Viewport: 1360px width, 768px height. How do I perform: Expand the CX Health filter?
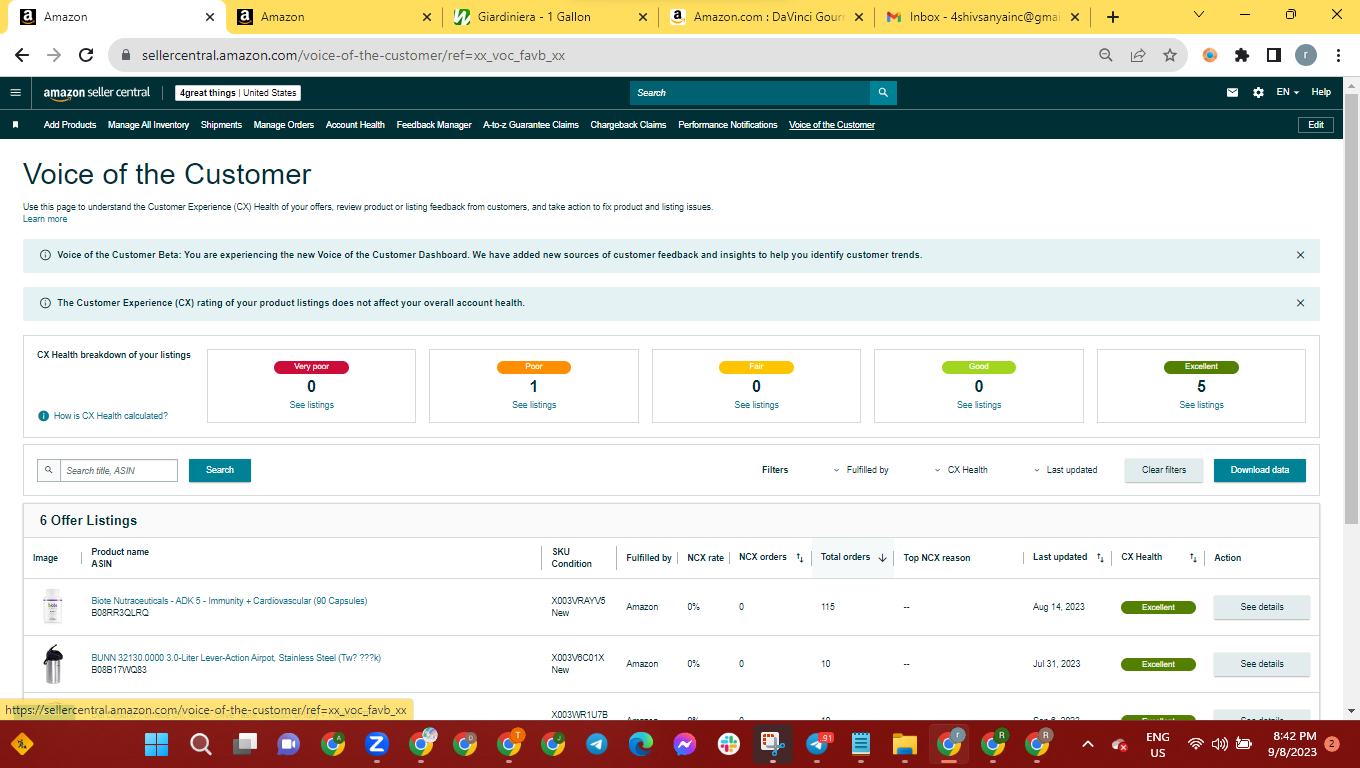pyautogui.click(x=961, y=470)
